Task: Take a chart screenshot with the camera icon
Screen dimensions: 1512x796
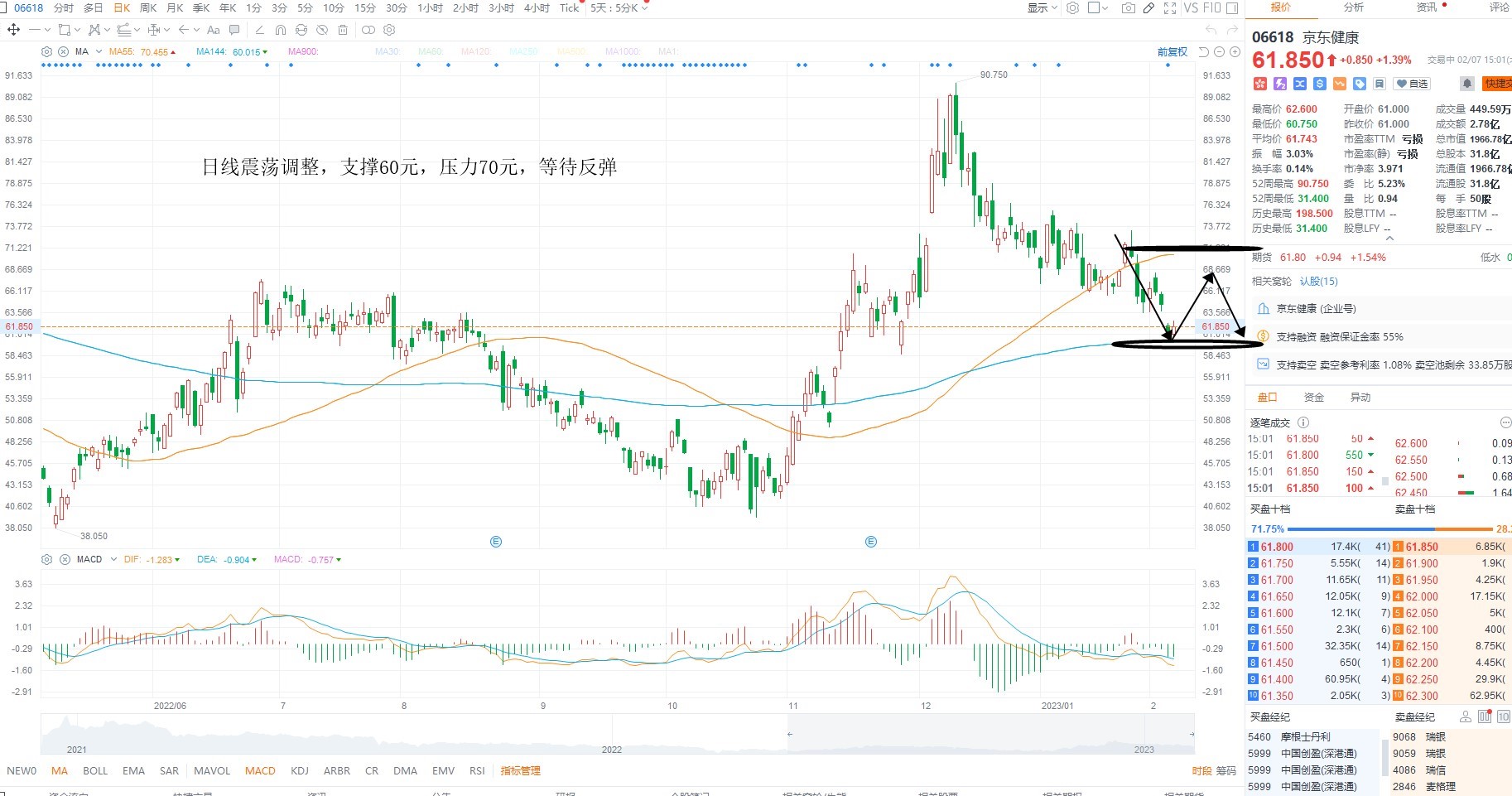Action: pos(1128,8)
